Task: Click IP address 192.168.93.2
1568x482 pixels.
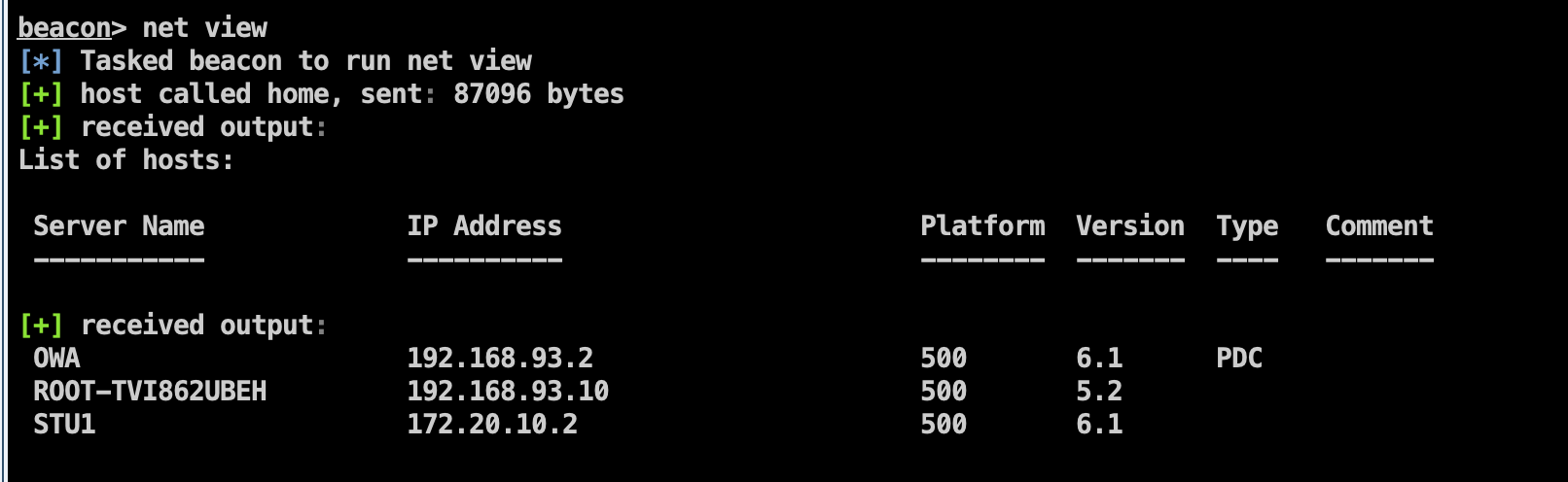Action: [500, 359]
